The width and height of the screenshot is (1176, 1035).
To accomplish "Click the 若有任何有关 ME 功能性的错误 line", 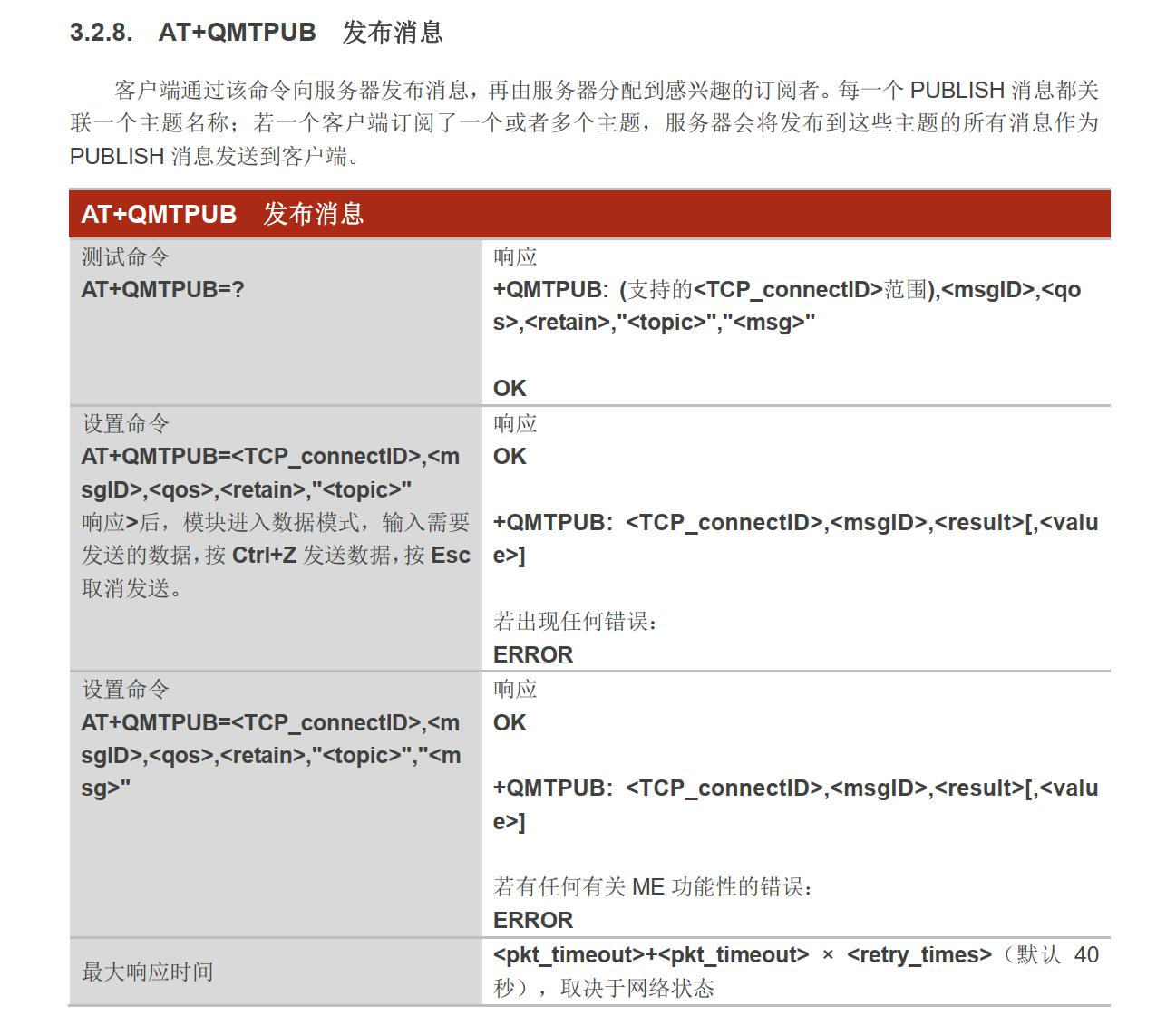I will 652,887.
